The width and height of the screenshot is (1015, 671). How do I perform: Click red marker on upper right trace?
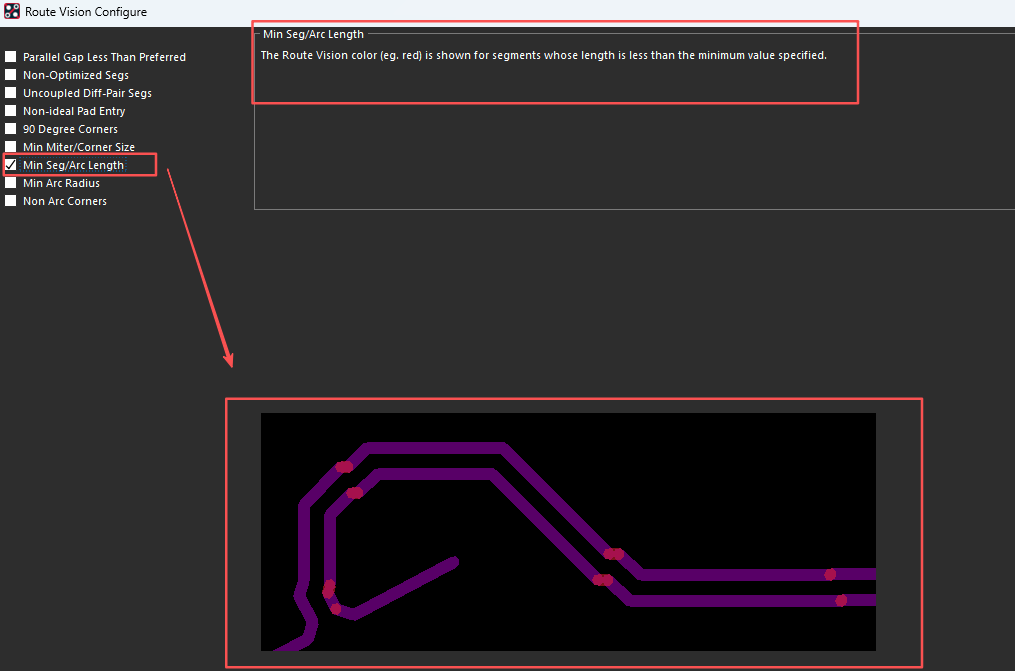pyautogui.click(x=830, y=574)
